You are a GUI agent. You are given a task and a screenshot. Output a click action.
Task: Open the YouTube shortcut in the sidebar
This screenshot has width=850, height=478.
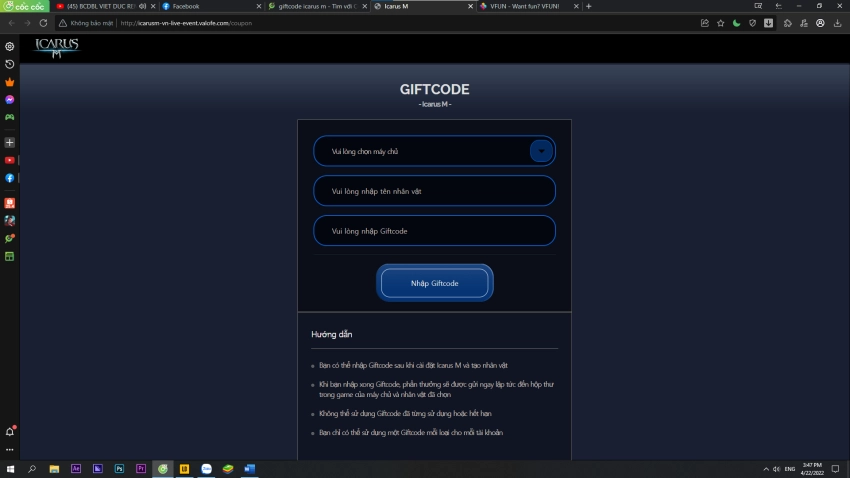coord(10,160)
